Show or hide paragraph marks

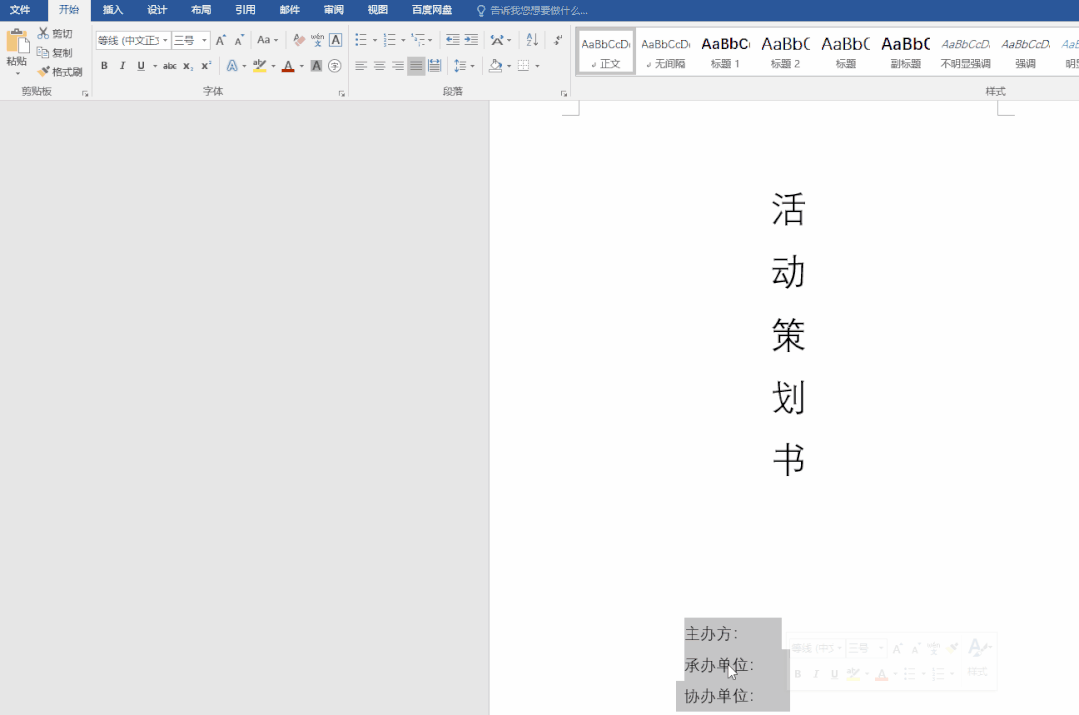[558, 40]
